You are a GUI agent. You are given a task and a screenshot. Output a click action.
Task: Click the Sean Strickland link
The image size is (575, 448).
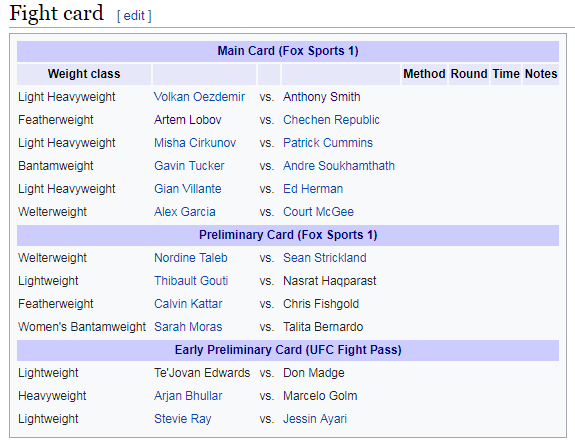coord(325,258)
